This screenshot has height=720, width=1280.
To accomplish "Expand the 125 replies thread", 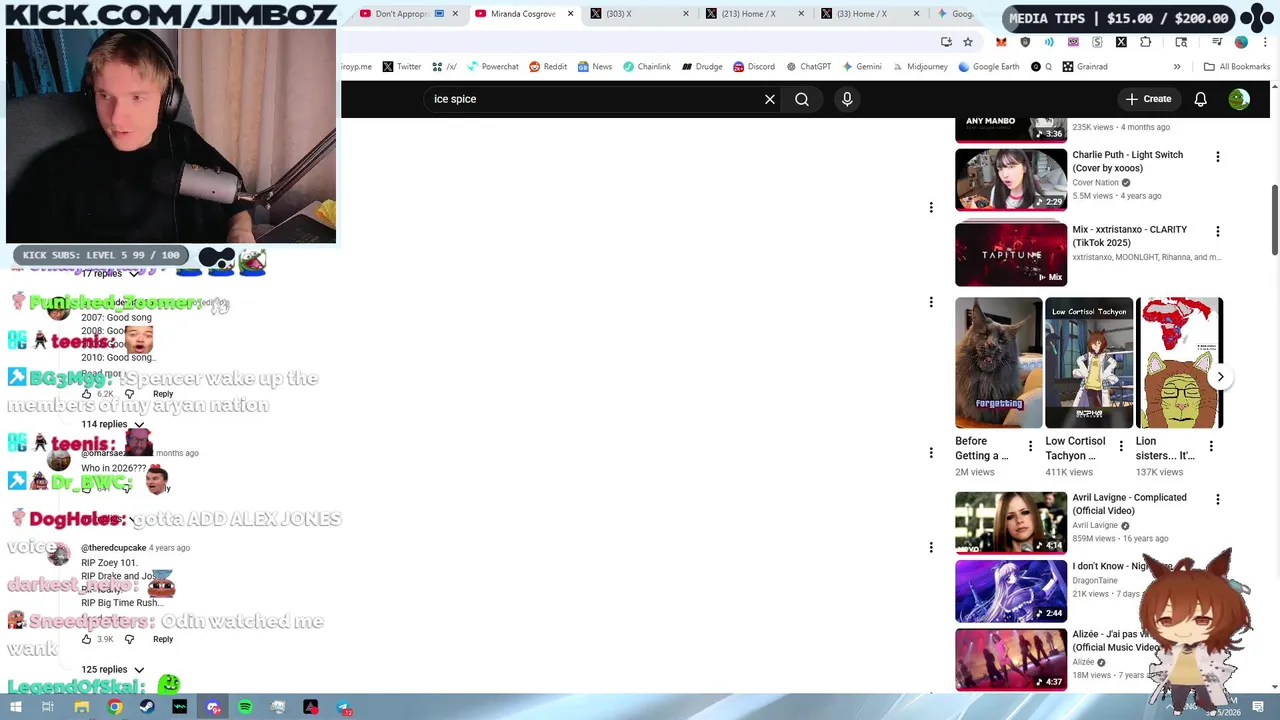I will [112, 669].
